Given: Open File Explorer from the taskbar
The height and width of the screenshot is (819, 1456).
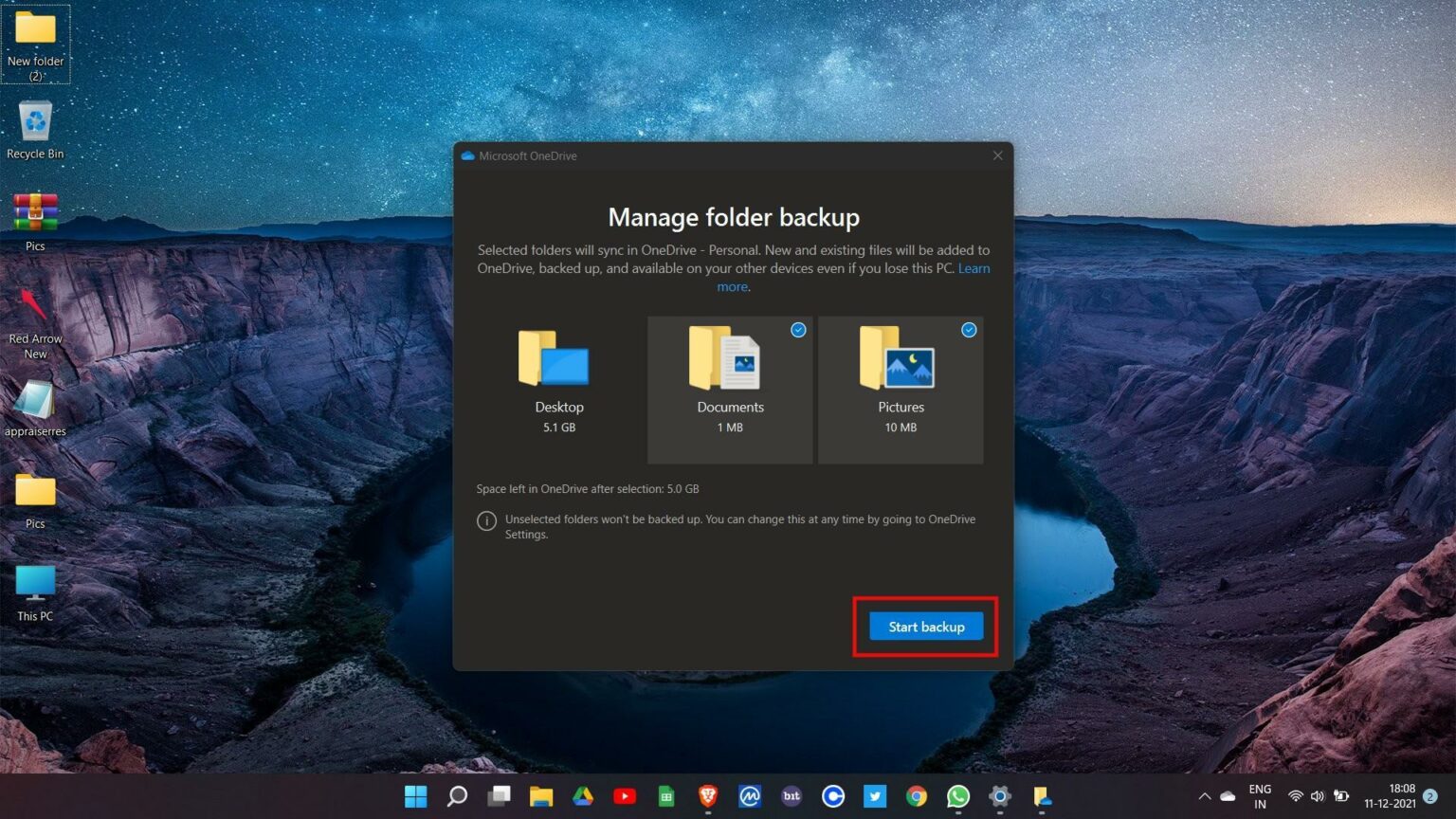Looking at the screenshot, I should (x=540, y=796).
